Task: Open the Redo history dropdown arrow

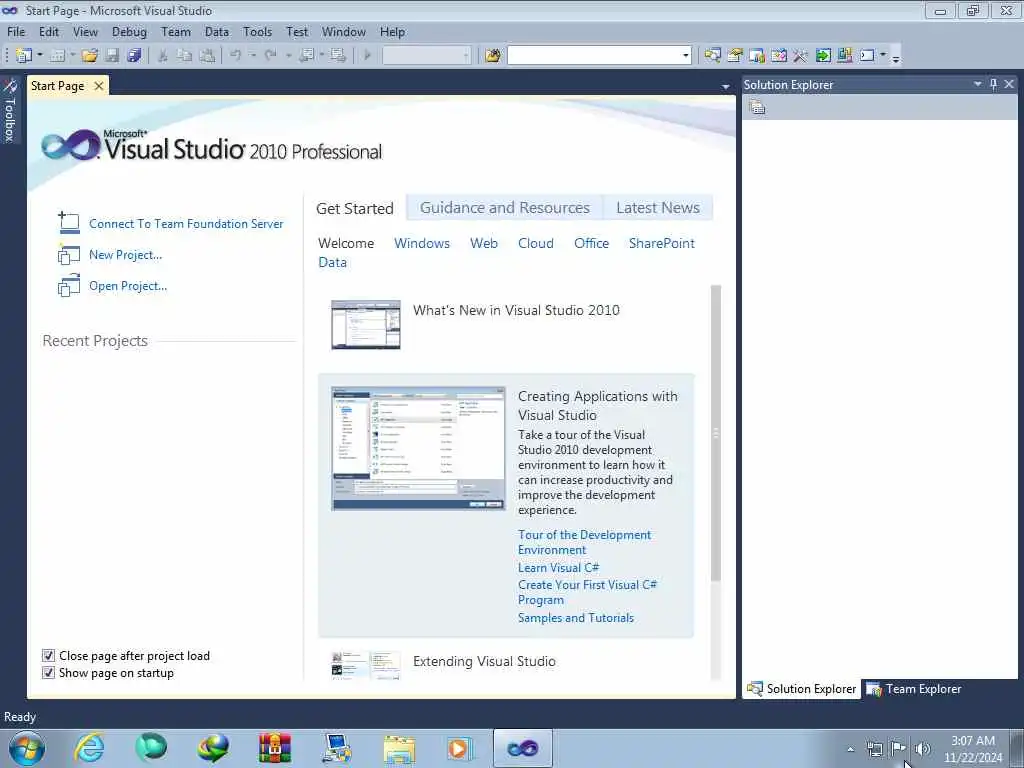Action: [288, 56]
